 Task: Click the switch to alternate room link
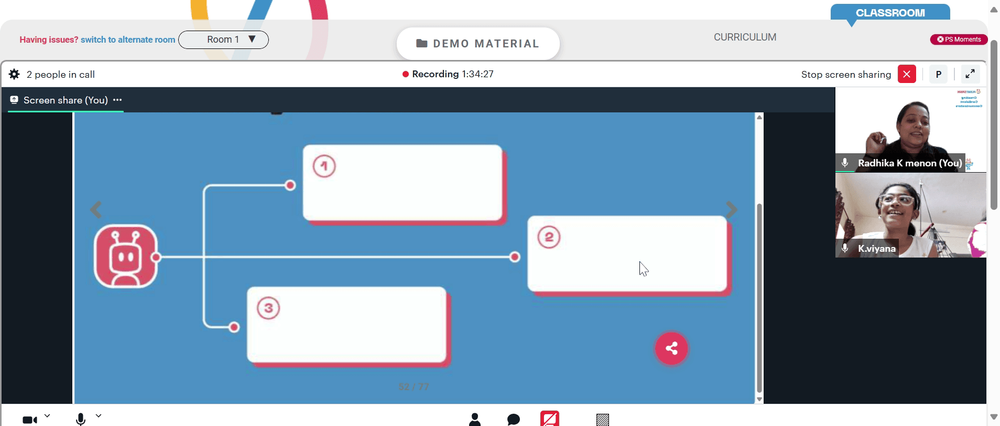pos(128,40)
